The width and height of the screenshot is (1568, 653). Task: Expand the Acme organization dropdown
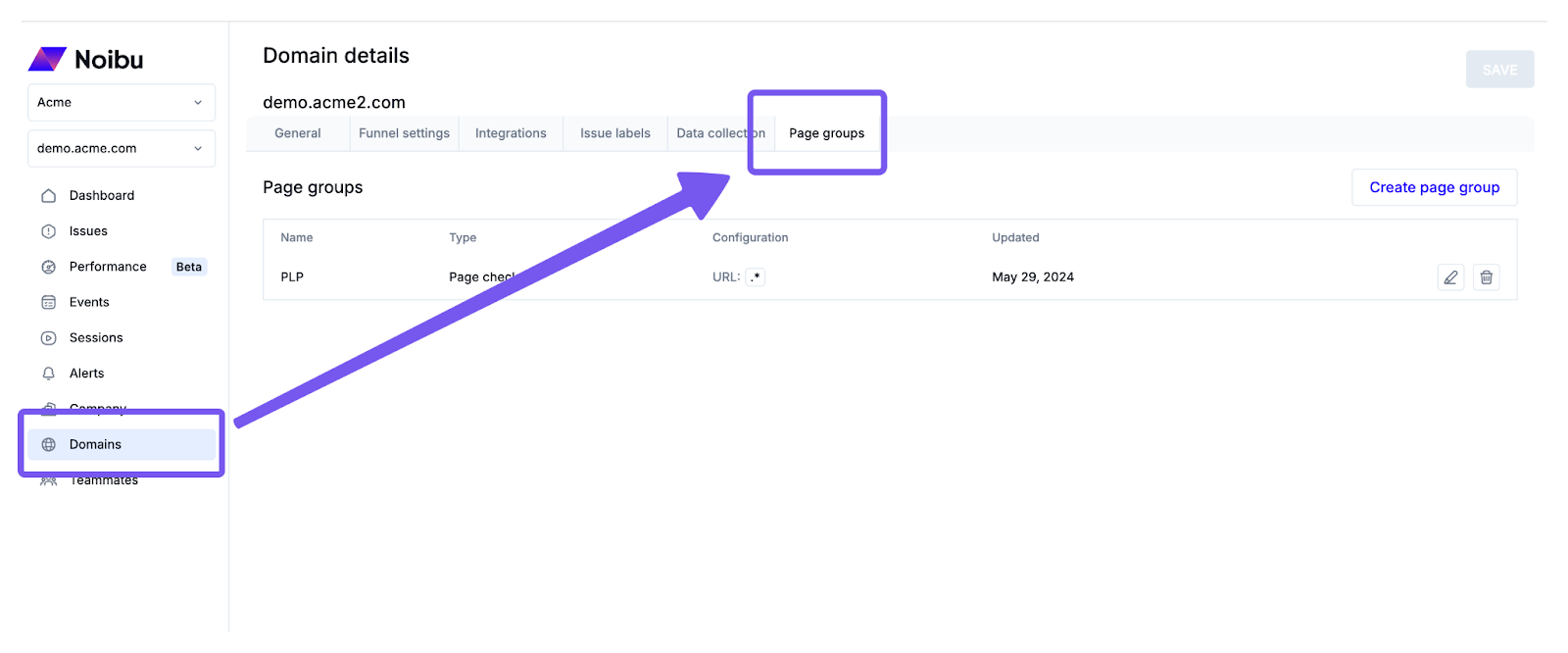pos(122,103)
